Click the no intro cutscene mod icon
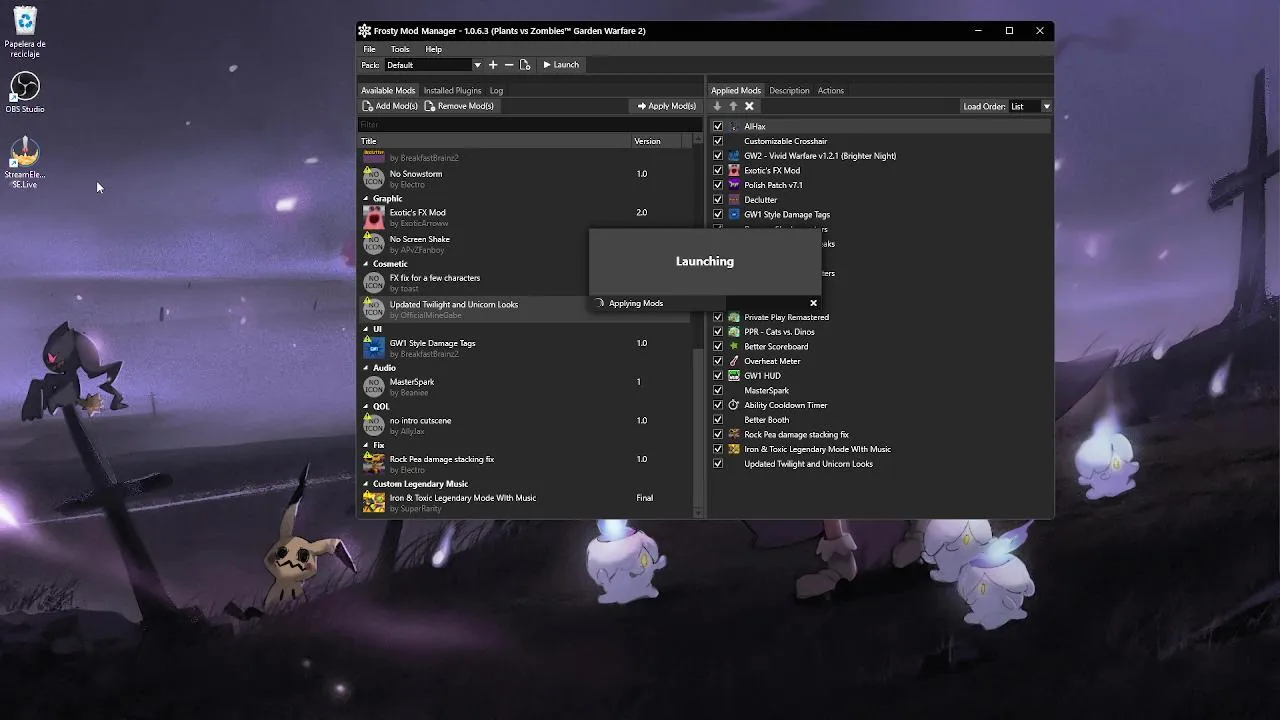The height and width of the screenshot is (720, 1280). point(373,426)
